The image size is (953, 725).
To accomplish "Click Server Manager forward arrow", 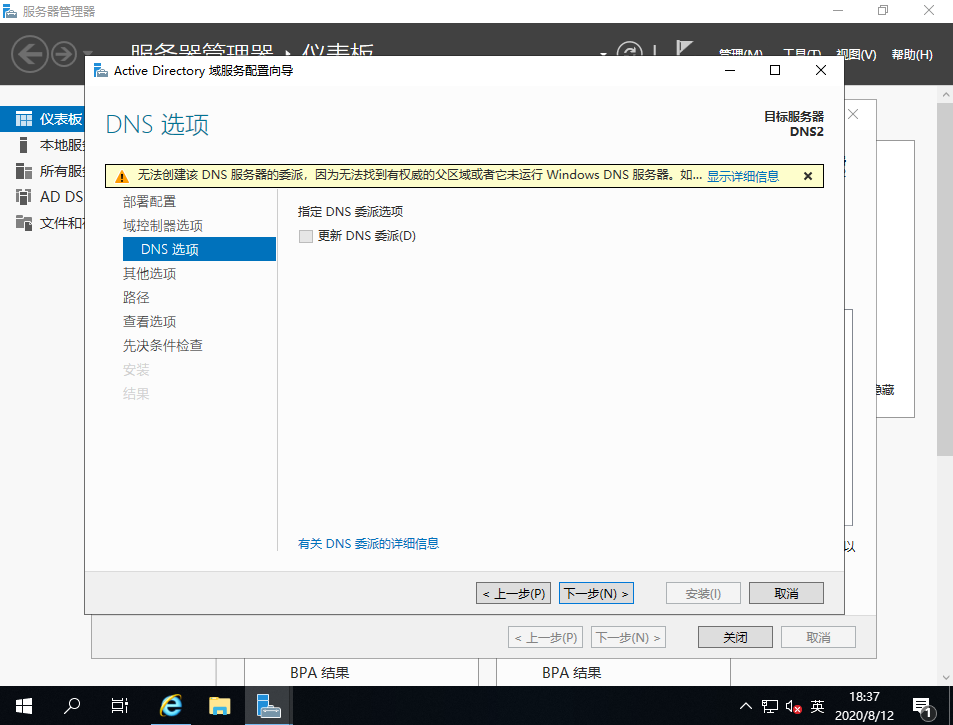I will [x=64, y=54].
